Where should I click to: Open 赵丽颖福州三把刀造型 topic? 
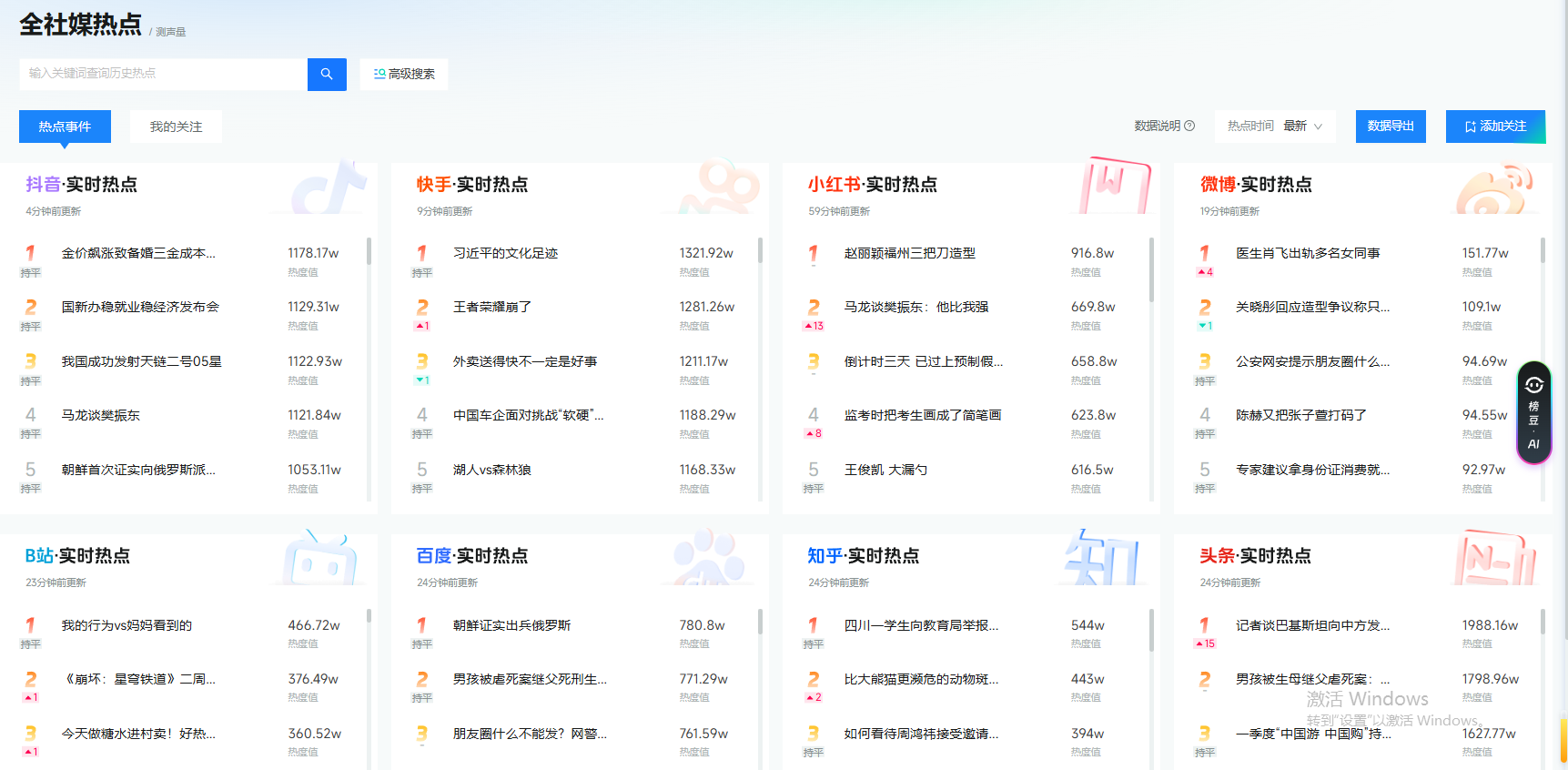[x=910, y=253]
